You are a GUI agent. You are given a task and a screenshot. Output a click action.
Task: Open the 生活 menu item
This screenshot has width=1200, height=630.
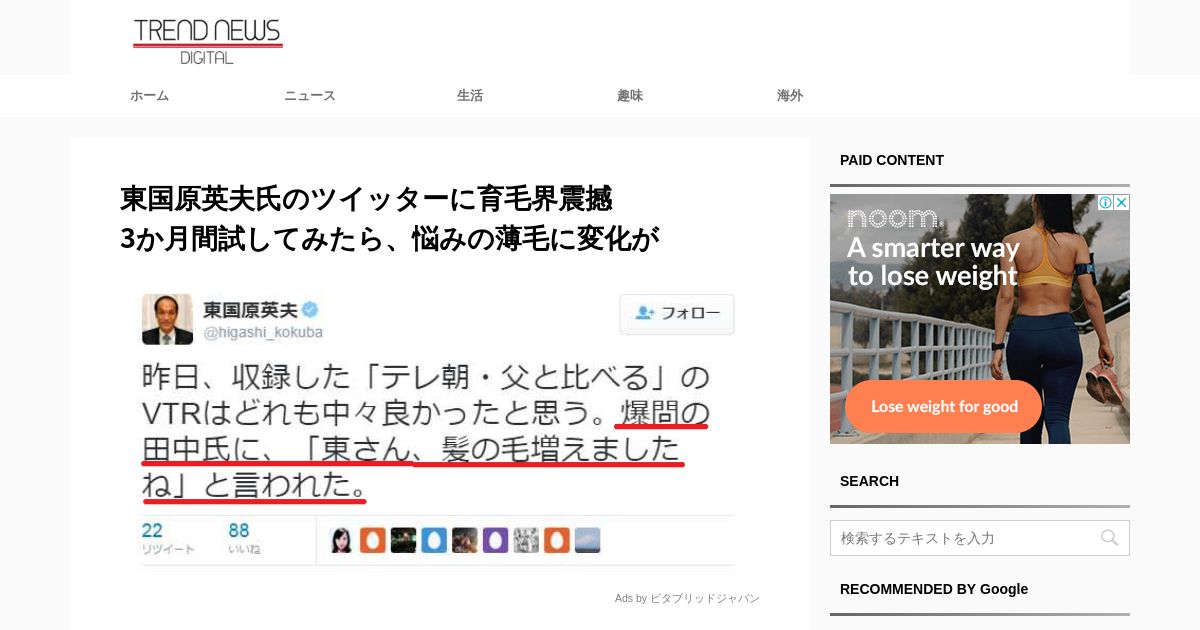[x=470, y=96]
